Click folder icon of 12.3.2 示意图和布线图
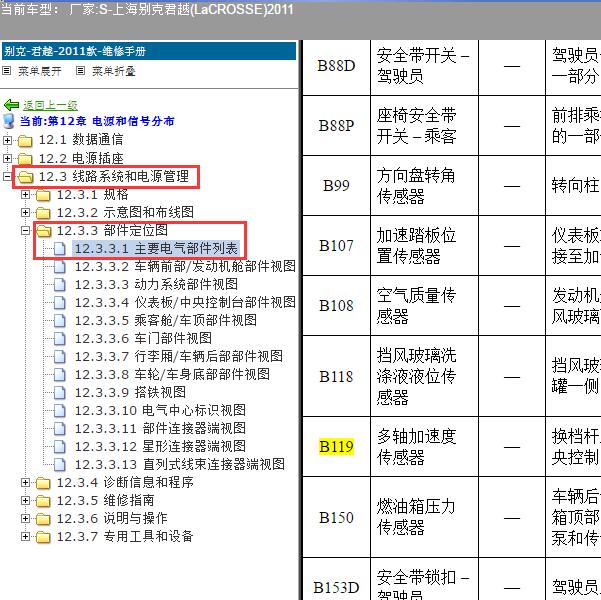This screenshot has height=600, width=601. [x=43, y=213]
